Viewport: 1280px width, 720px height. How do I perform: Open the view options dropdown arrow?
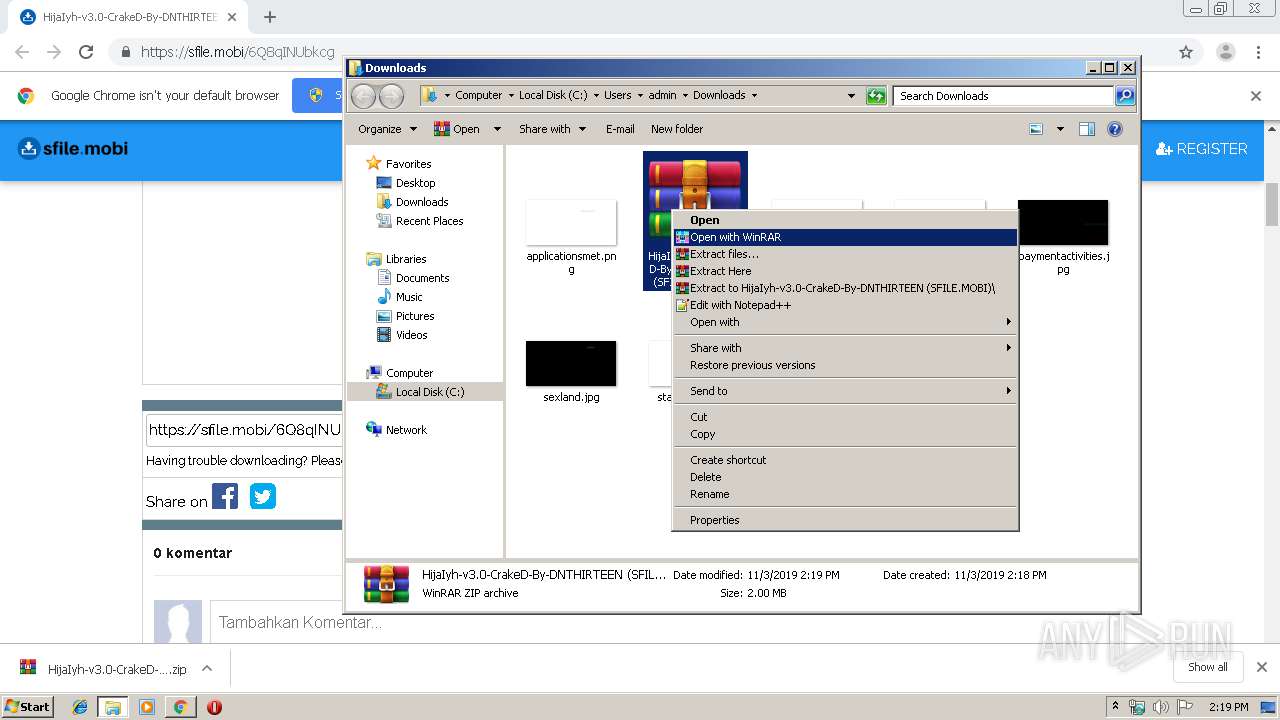pos(1060,129)
